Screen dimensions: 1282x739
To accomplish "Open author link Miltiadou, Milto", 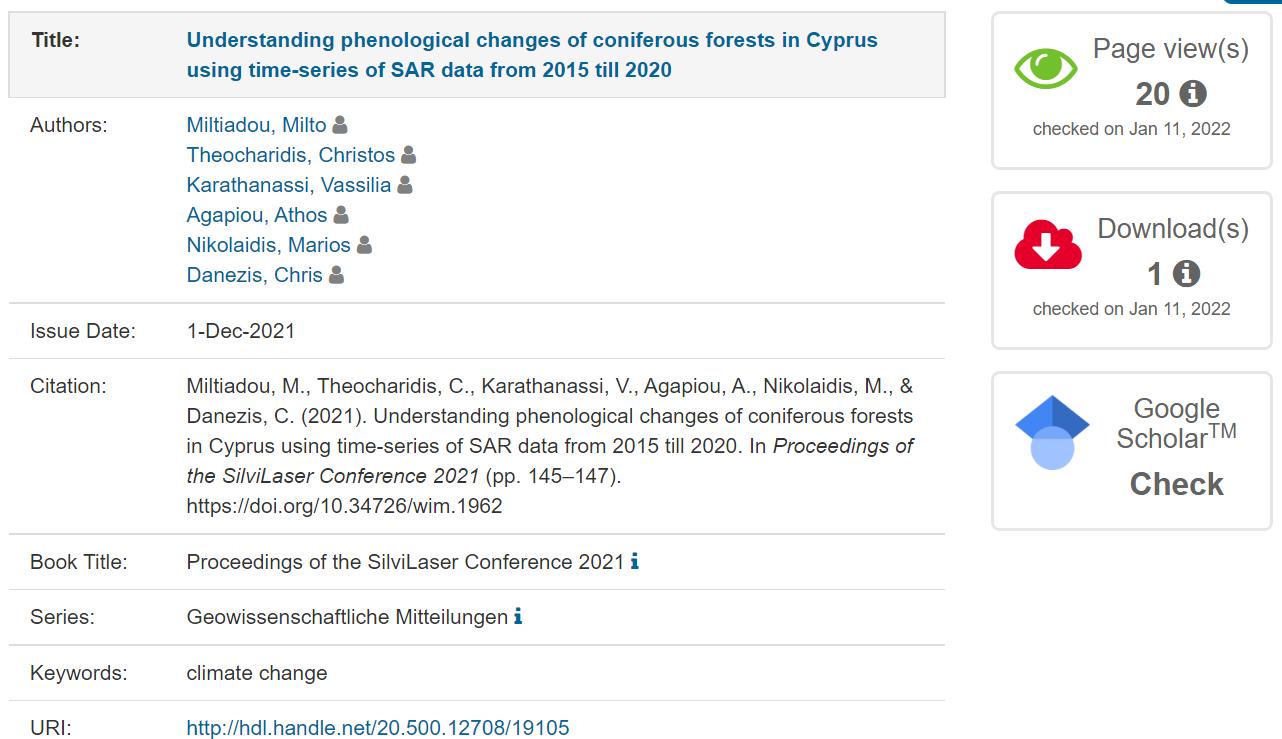I will tap(256, 125).
